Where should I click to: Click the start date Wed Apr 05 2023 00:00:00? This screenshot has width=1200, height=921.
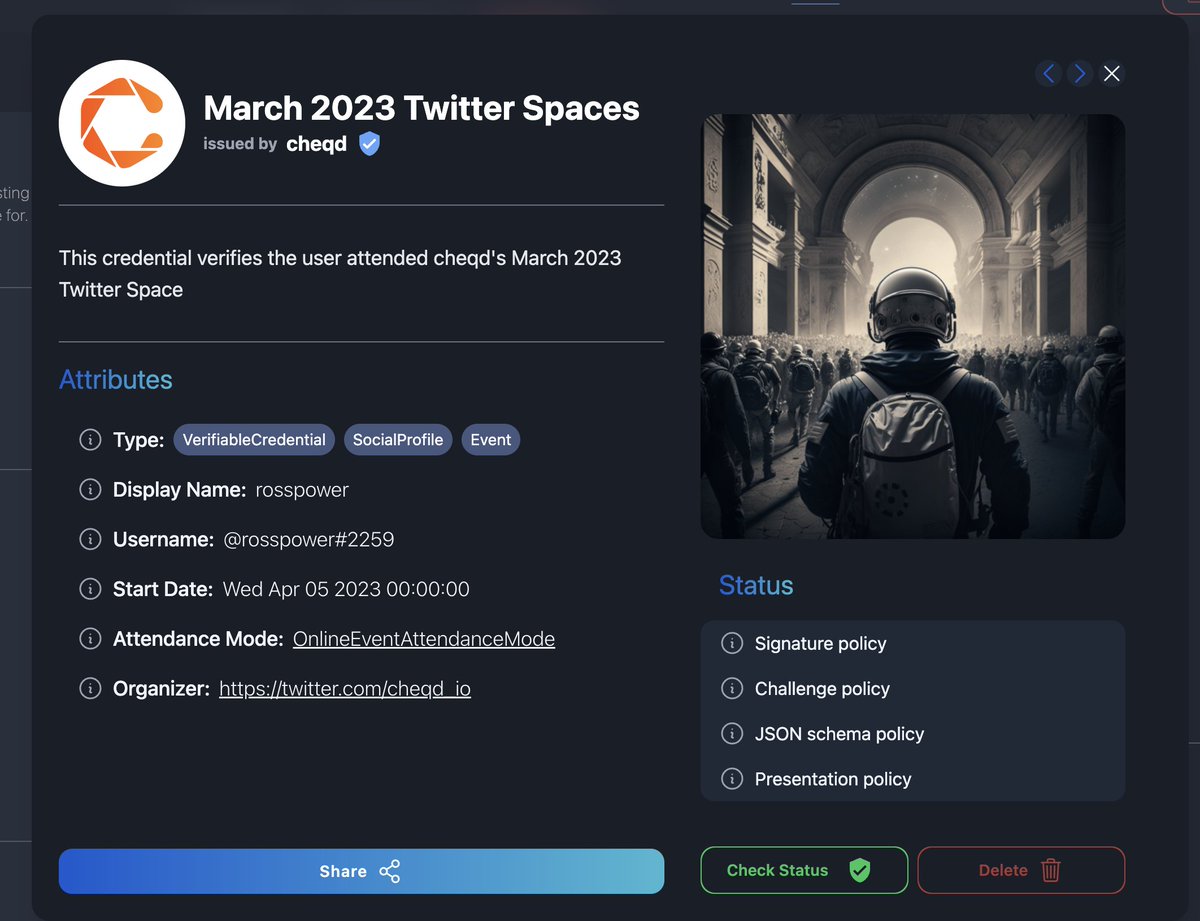(346, 589)
